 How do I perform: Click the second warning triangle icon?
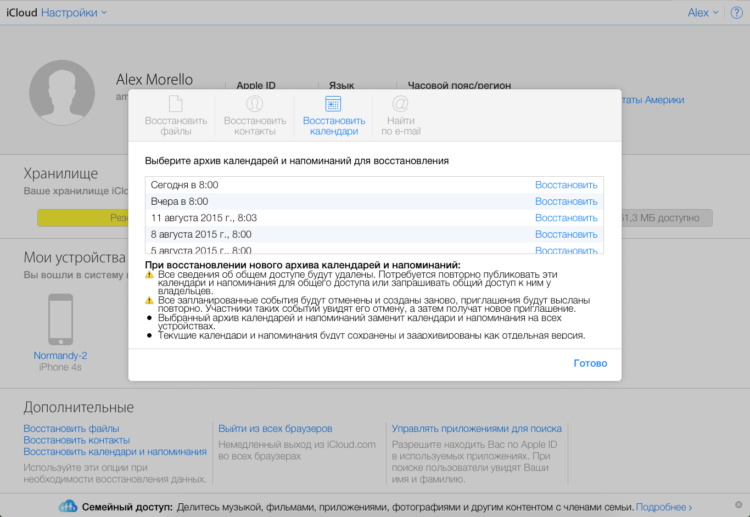[x=149, y=300]
